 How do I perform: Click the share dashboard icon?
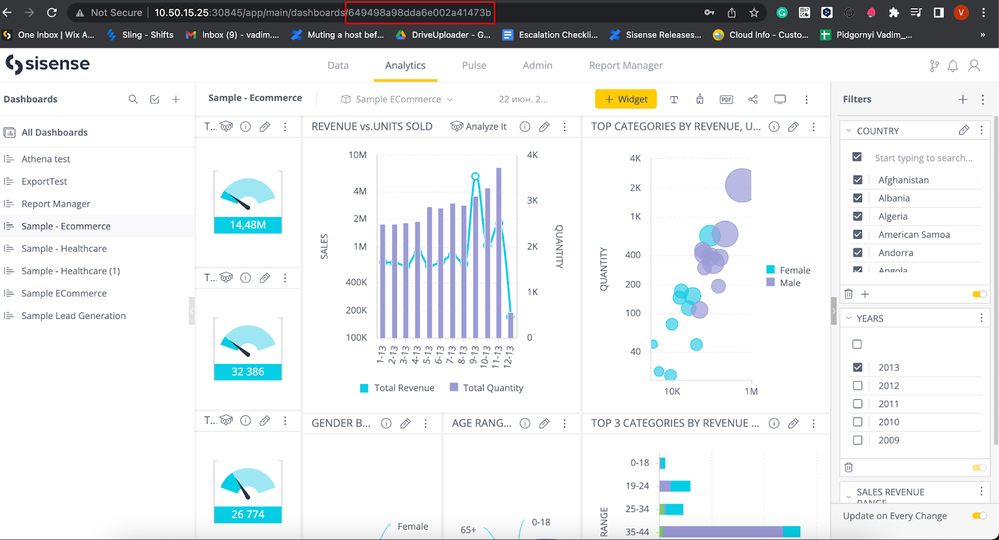(x=753, y=99)
